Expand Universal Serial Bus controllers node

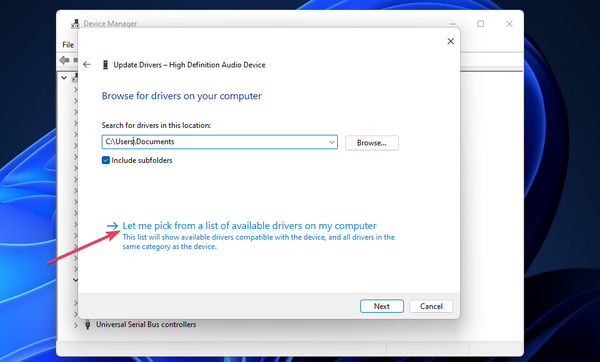tap(75, 325)
